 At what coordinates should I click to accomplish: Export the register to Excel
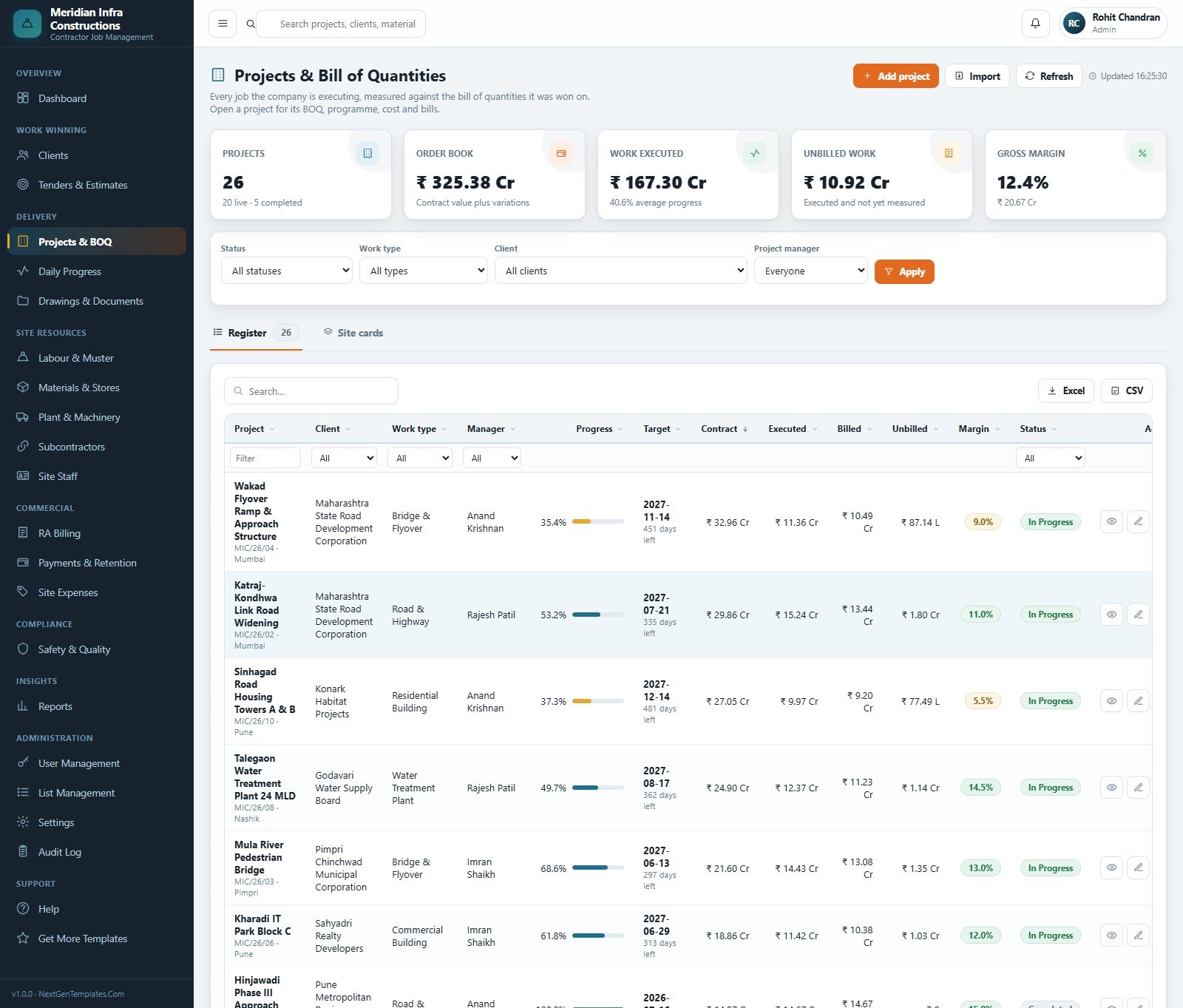point(1066,390)
